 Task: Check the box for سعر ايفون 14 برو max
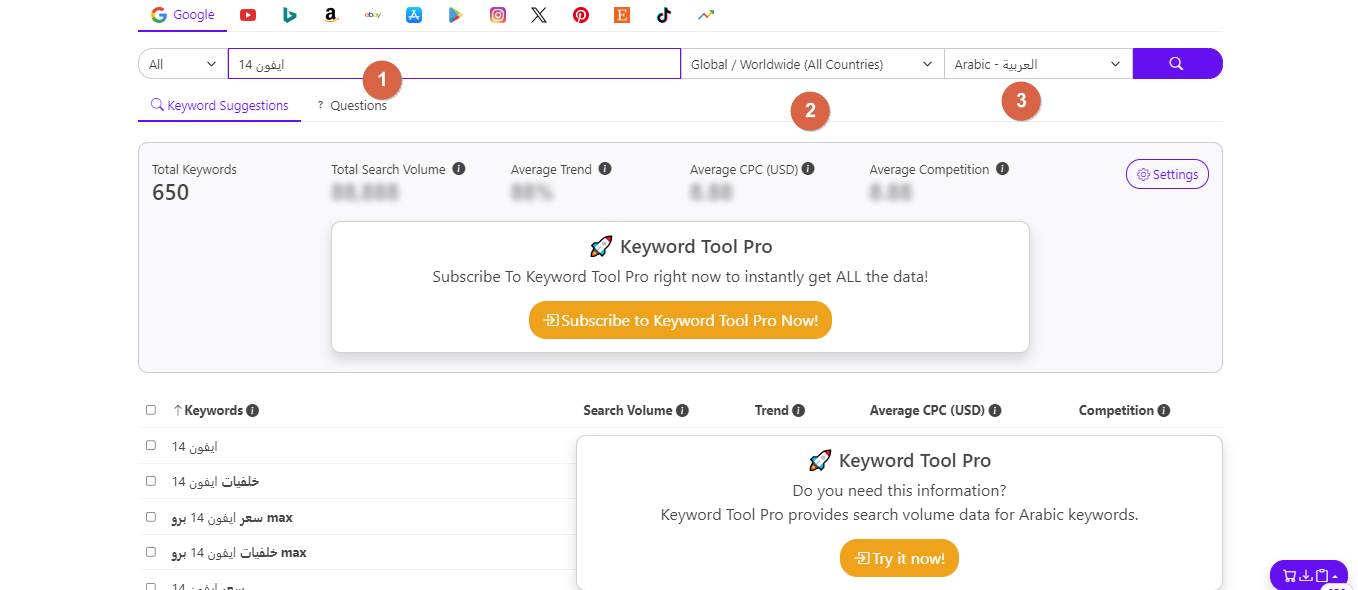click(151, 517)
